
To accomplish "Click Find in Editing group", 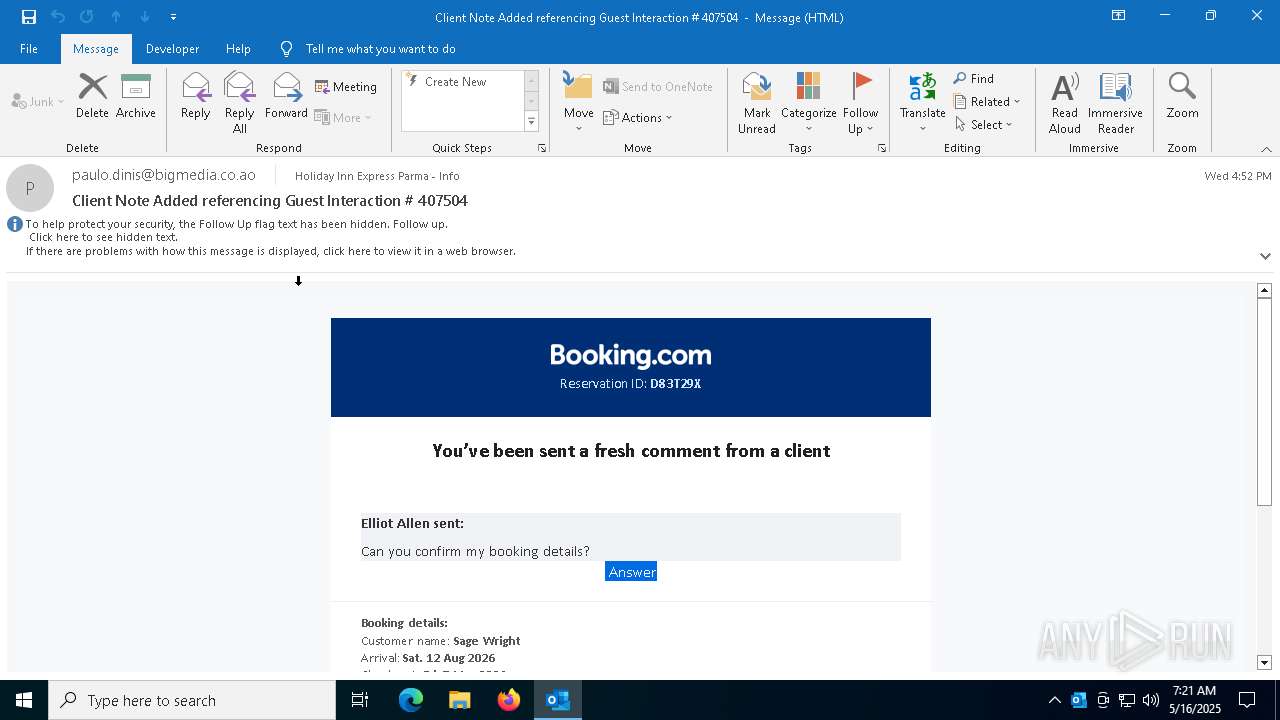I will [974, 79].
